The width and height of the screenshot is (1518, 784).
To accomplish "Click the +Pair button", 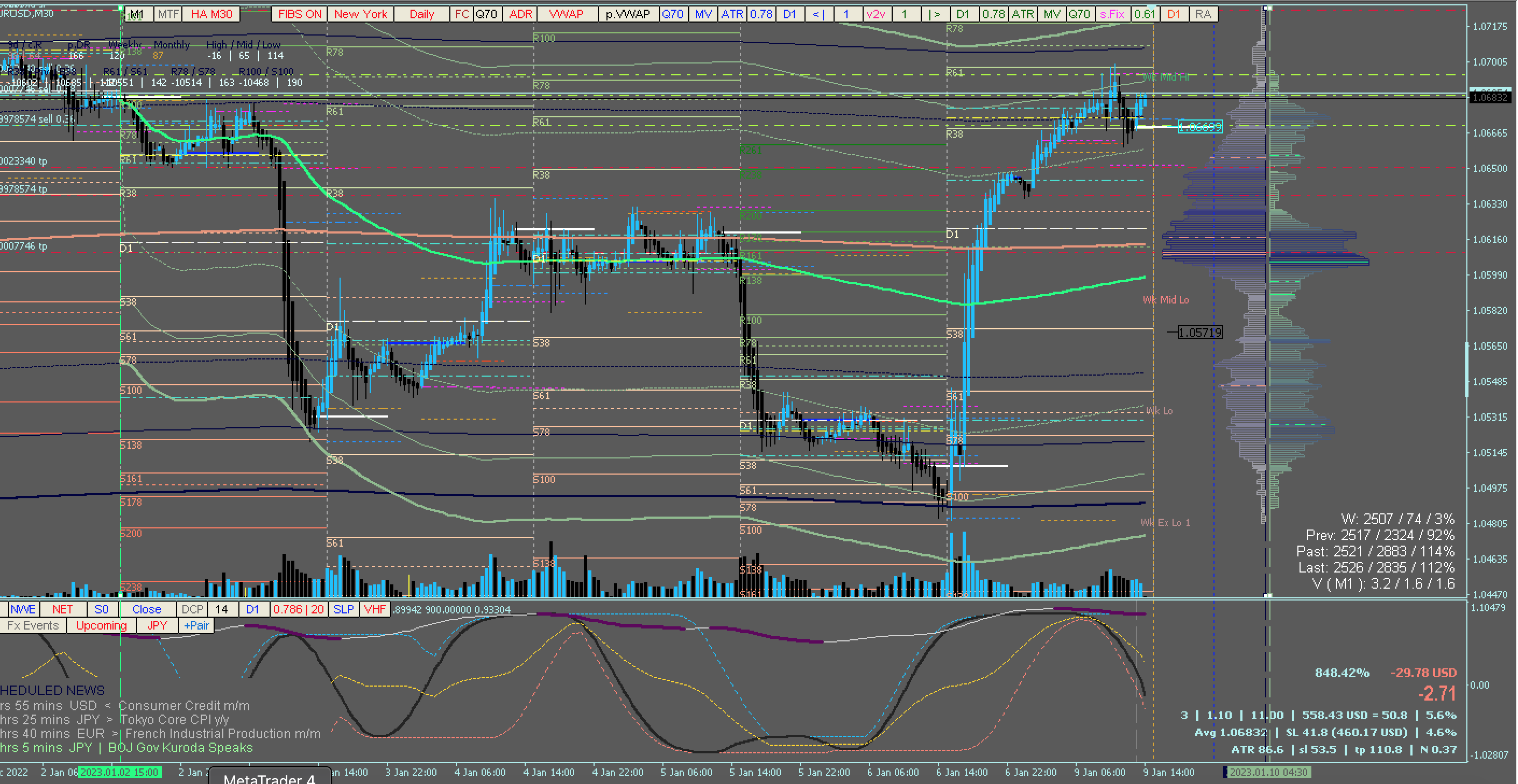I will (x=196, y=625).
